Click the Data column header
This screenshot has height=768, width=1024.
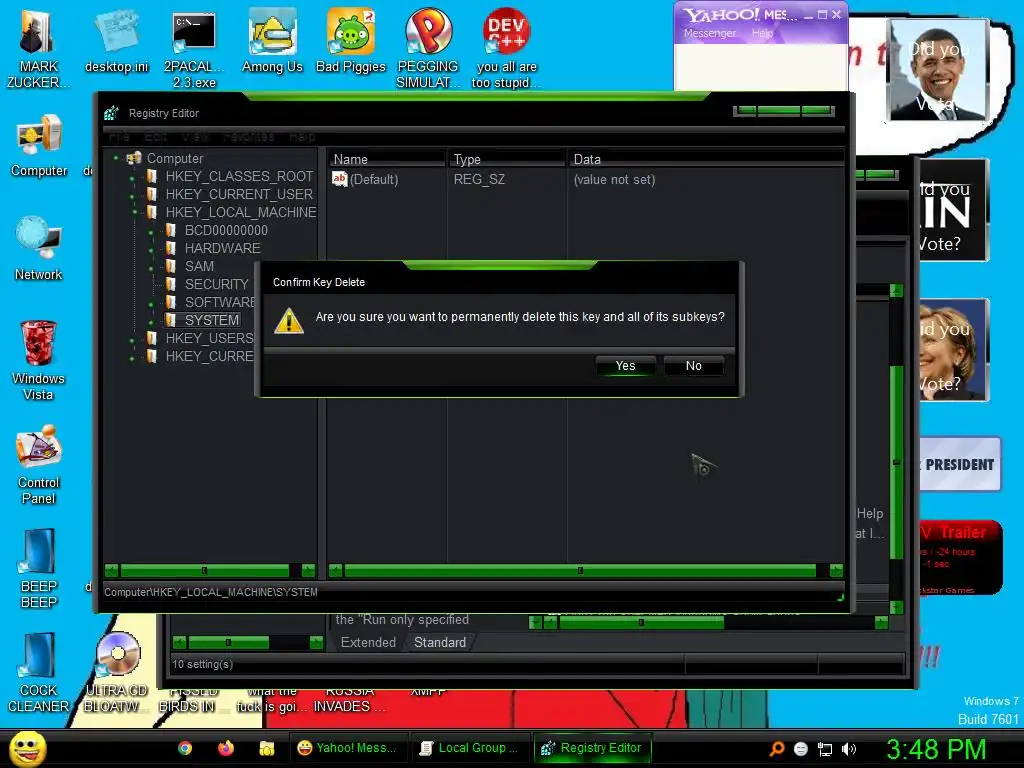coord(707,159)
